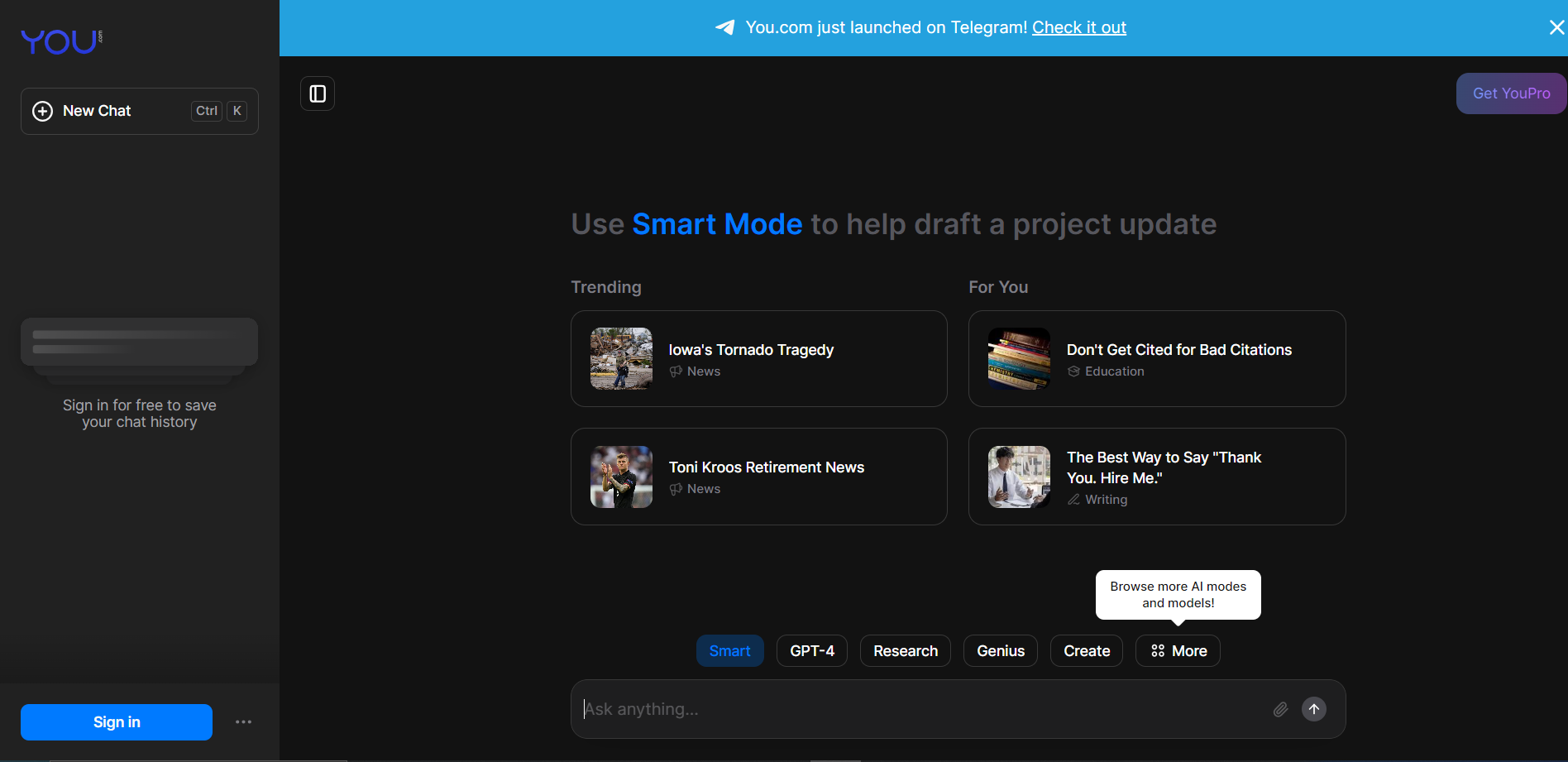The image size is (1568, 762).
Task: Switch to Create mode
Action: coord(1087,651)
